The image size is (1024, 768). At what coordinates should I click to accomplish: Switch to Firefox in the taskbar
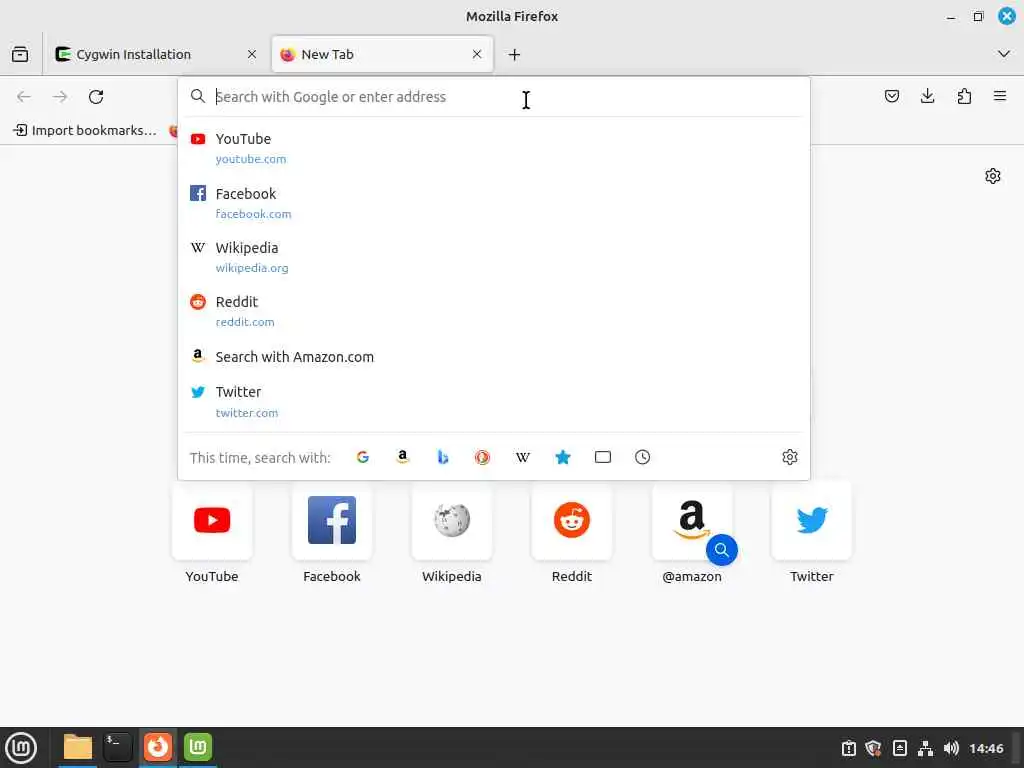pyautogui.click(x=157, y=748)
